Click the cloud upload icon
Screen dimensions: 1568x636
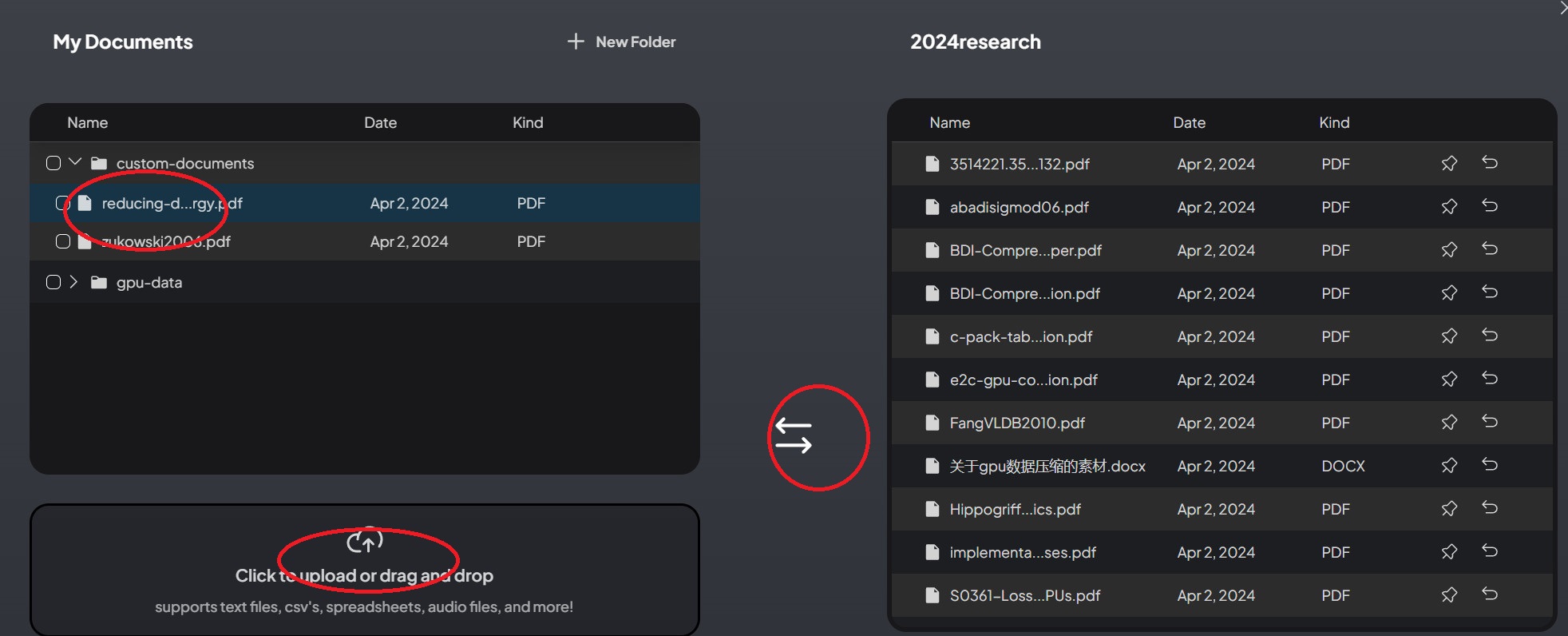point(365,542)
